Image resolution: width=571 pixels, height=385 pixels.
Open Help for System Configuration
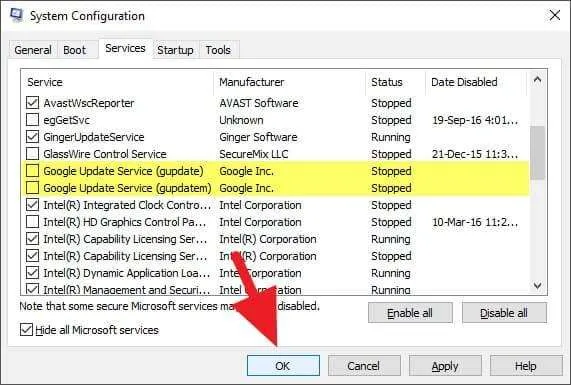click(526, 366)
